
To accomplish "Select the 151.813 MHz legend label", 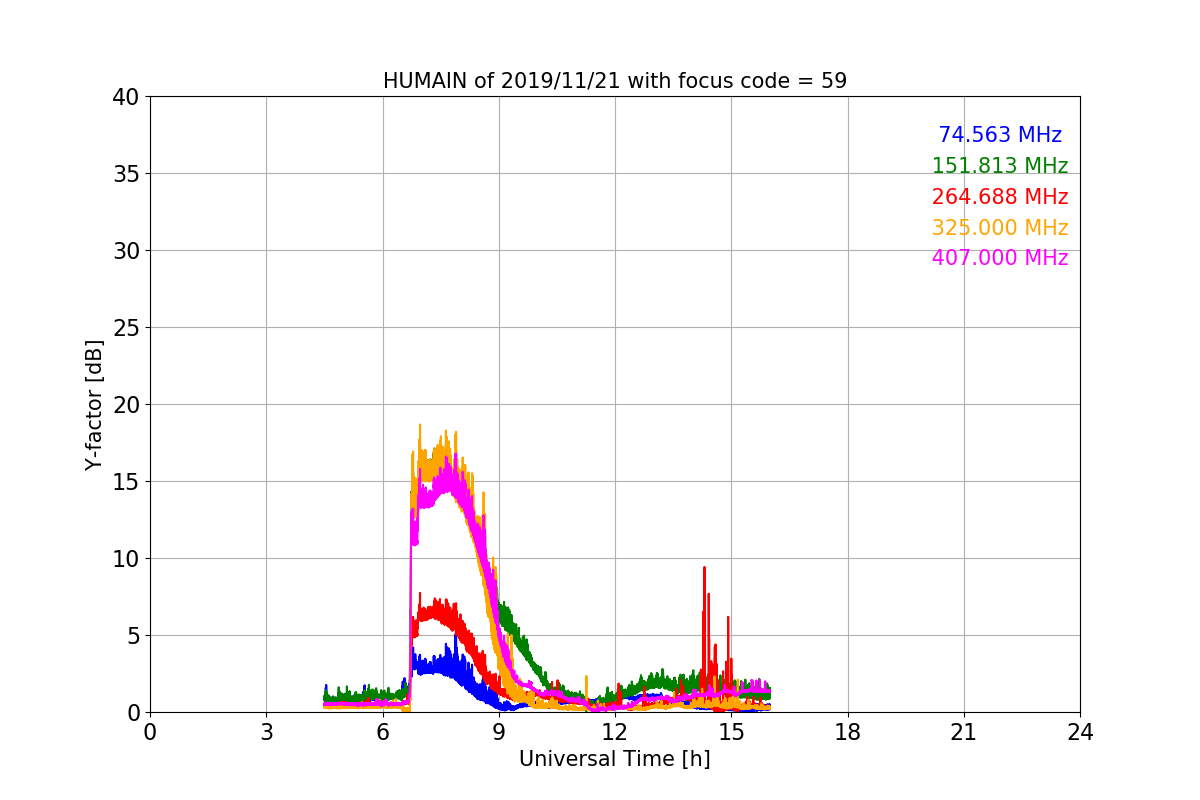I will [1000, 166].
